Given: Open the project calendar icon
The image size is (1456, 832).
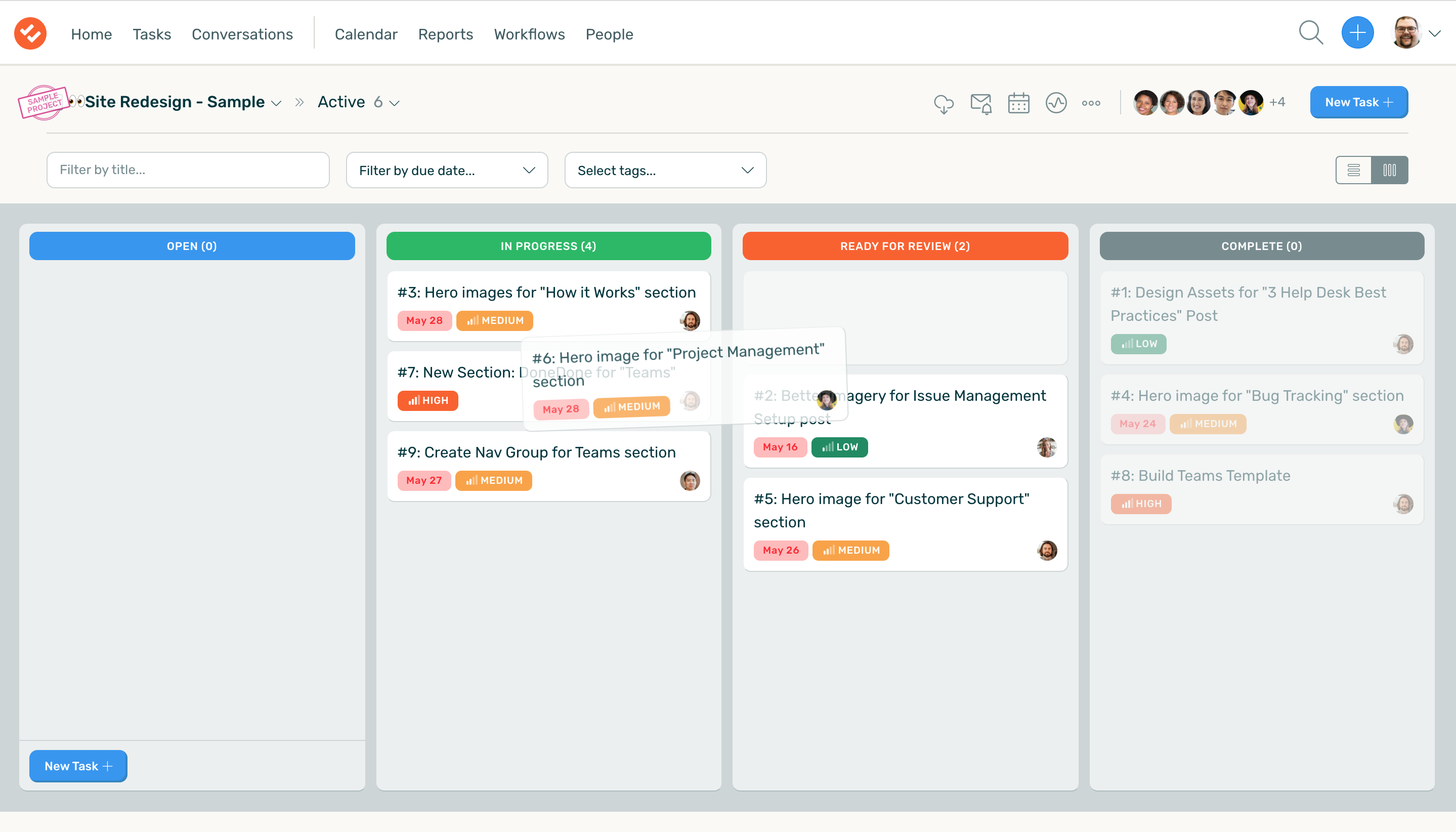Looking at the screenshot, I should [x=1018, y=103].
